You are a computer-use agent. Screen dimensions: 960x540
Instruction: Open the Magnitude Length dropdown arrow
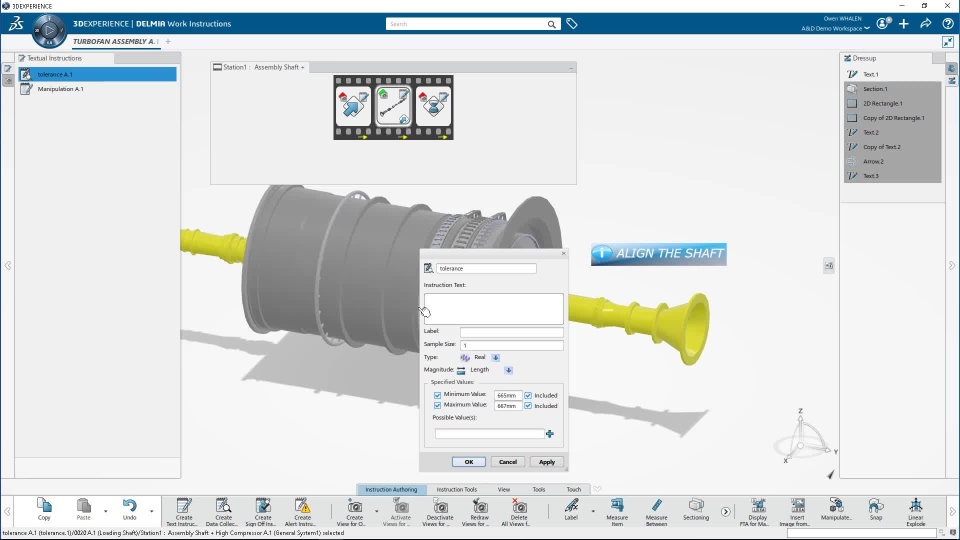(508, 370)
